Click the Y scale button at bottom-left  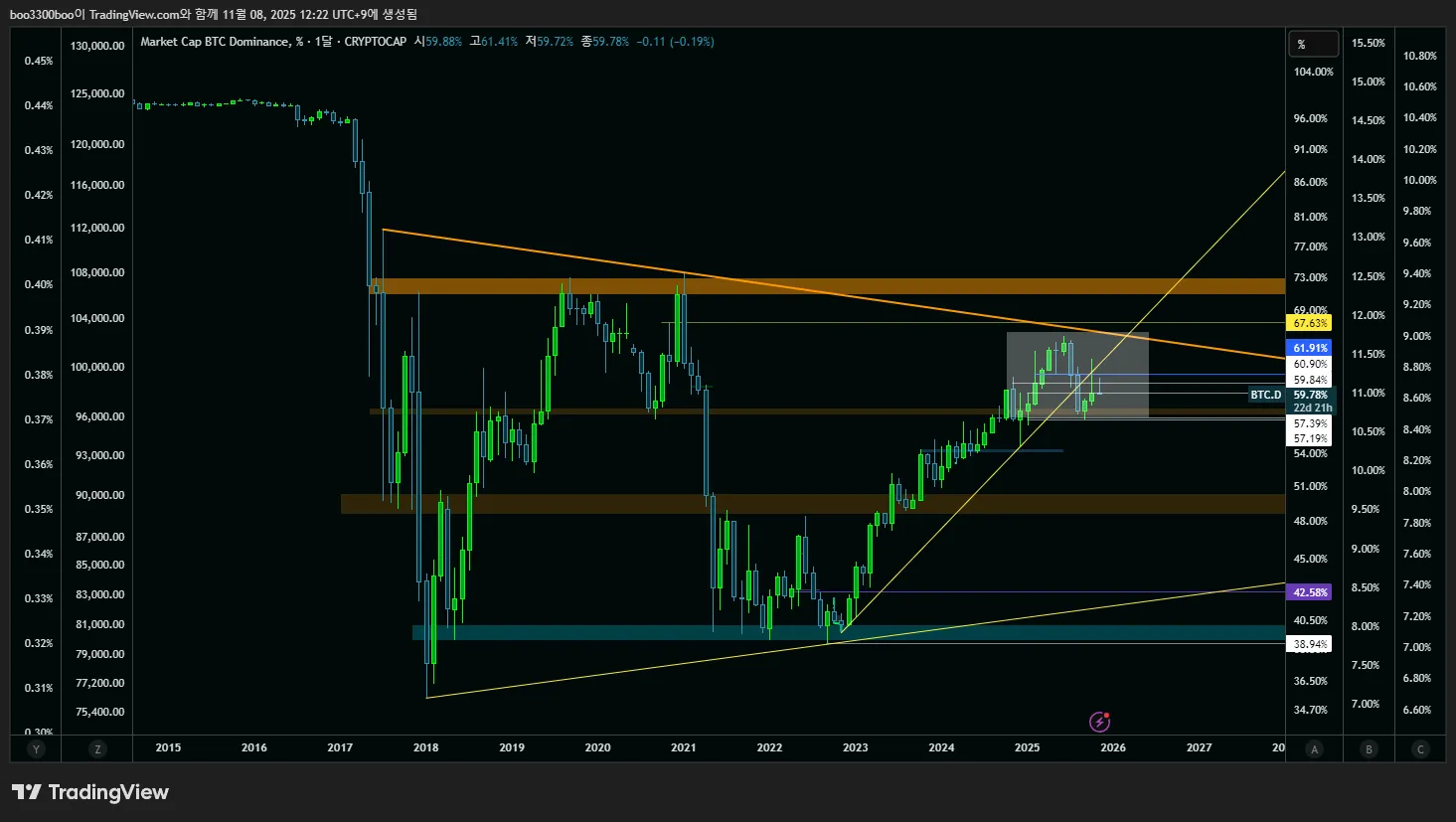[37, 748]
